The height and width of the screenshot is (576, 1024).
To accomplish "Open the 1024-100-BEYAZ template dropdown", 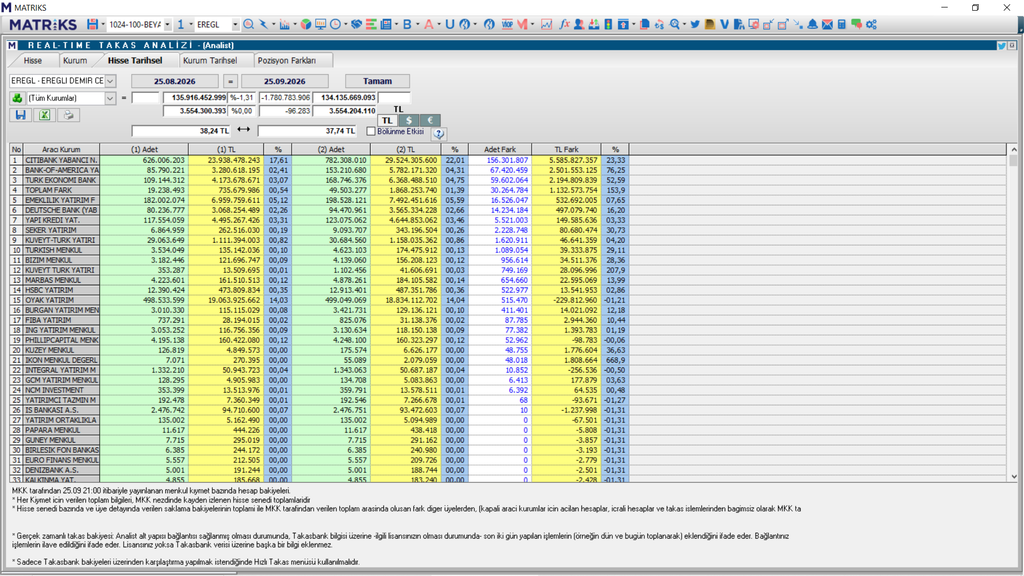I will tap(167, 25).
